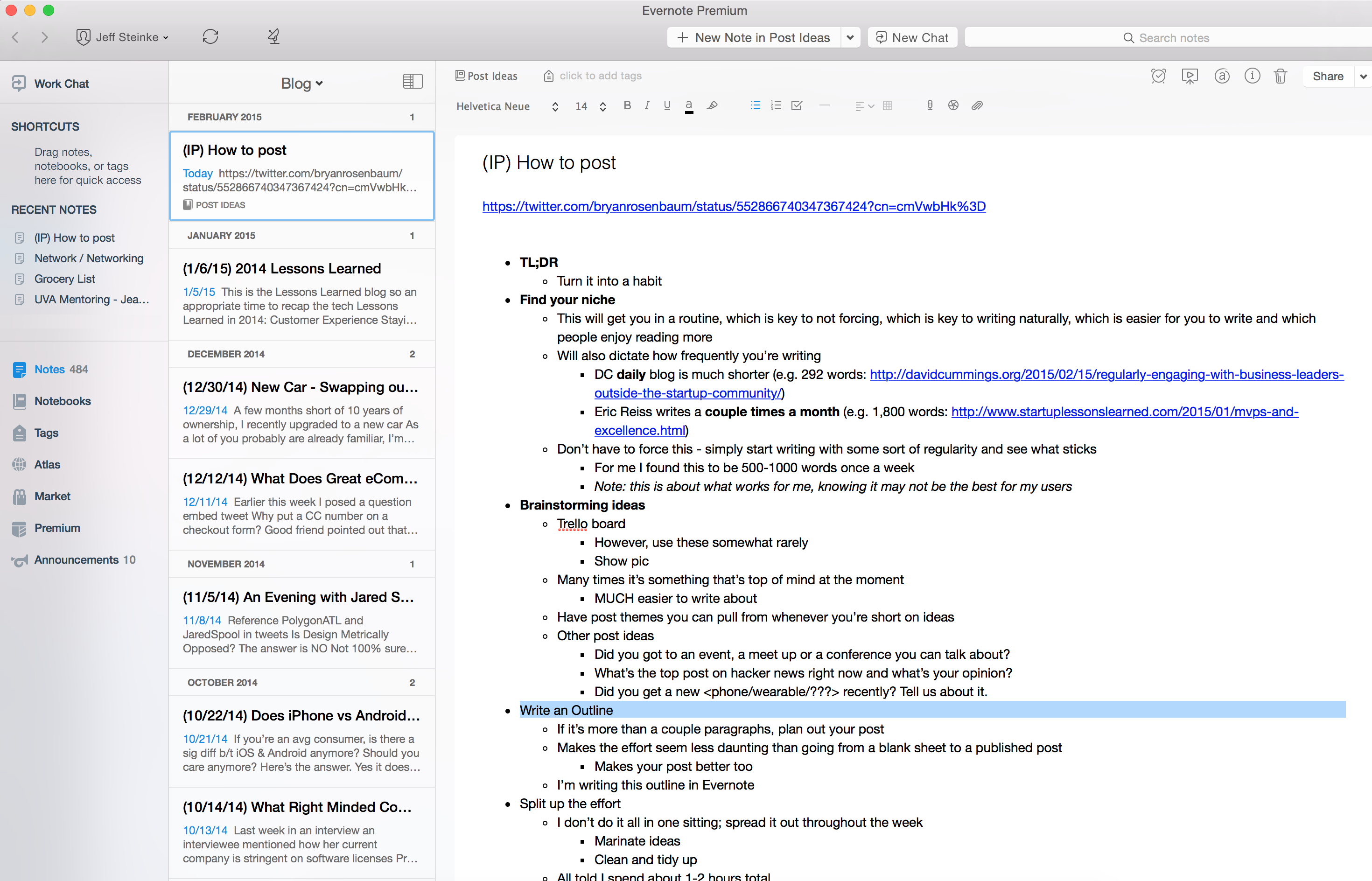
Task: Open the davidcummings.org blog link
Action: (1106, 375)
